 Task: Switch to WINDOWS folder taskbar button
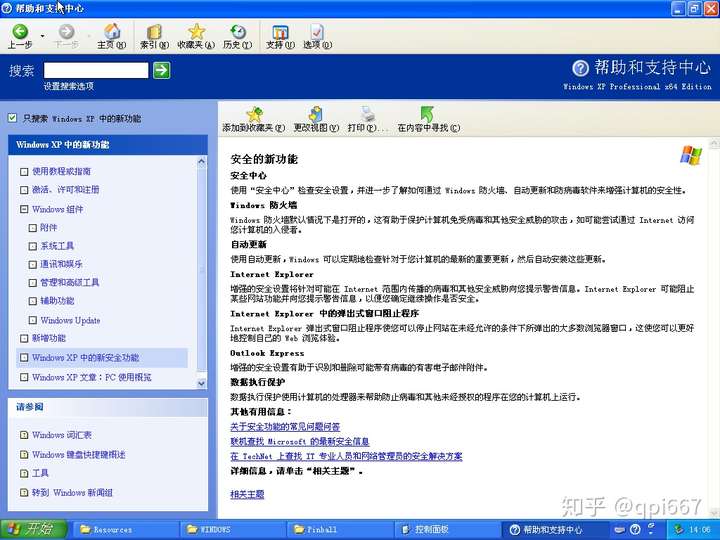231,529
